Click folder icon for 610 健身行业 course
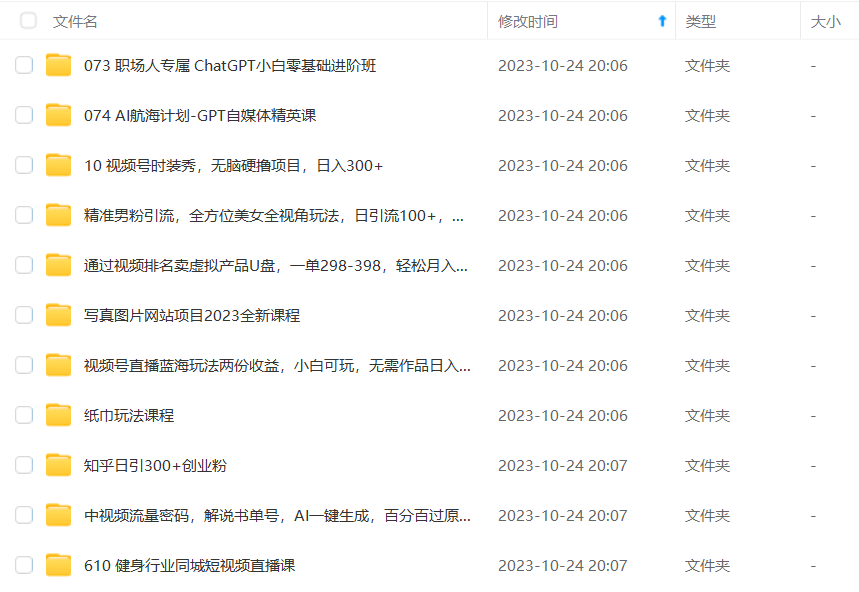Viewport: 859px width, 592px height. click(59, 566)
